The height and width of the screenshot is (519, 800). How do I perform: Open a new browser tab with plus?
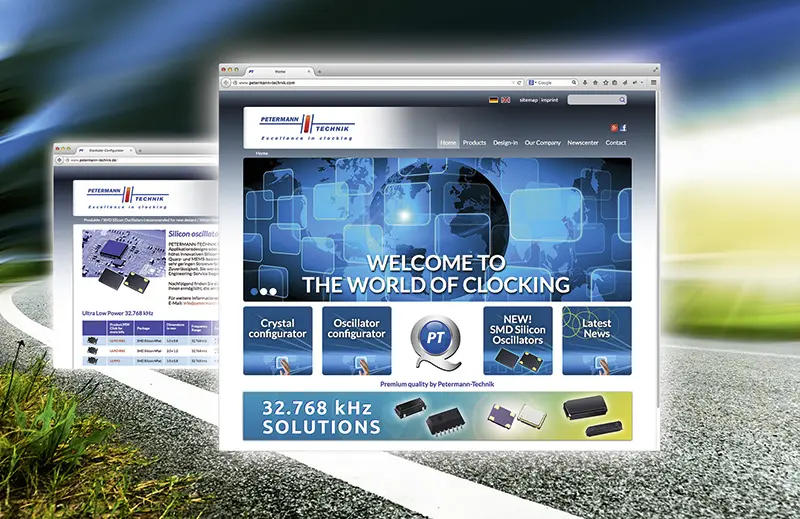pos(319,72)
